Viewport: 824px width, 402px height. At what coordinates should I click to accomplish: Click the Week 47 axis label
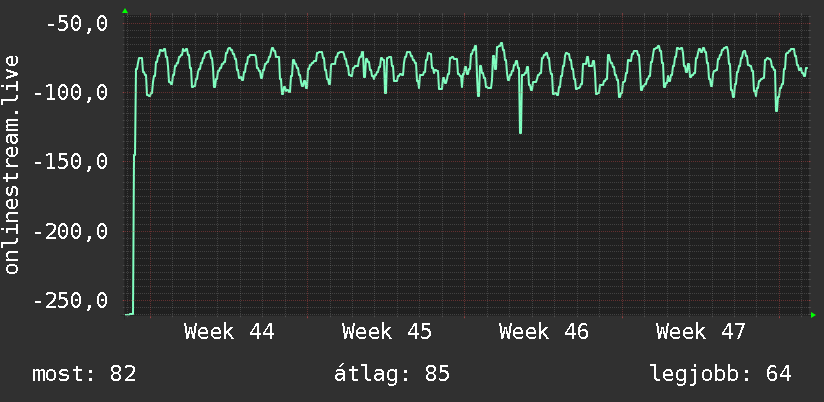[700, 331]
